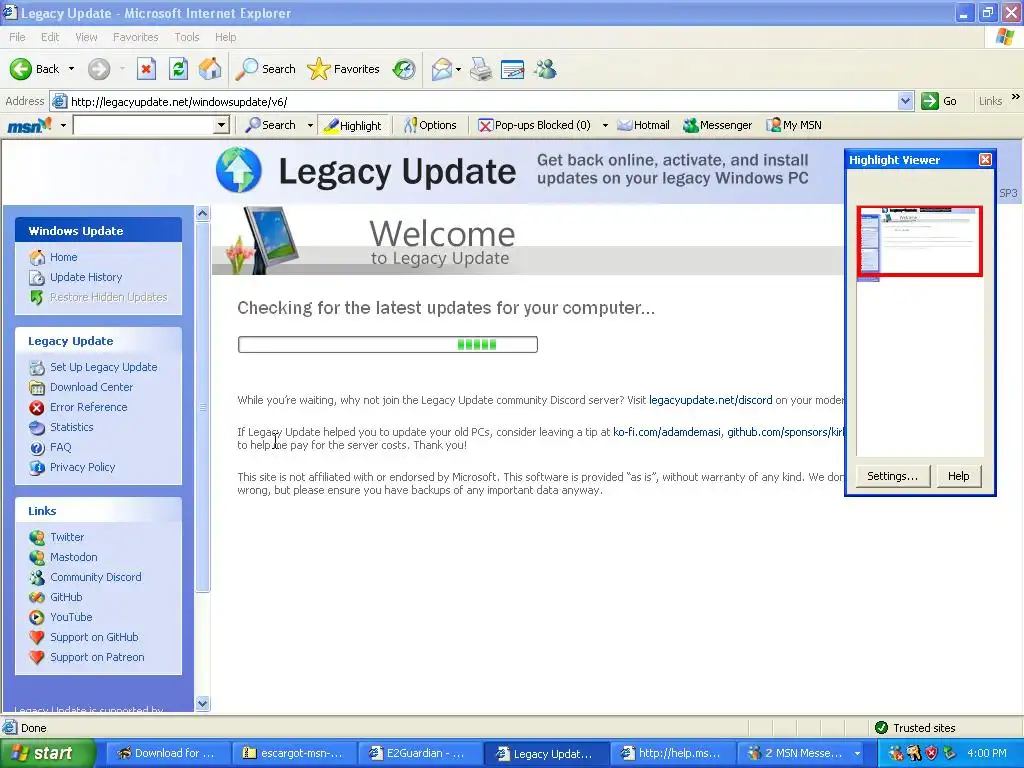
Task: Open the MSN Search button dropdown arrow
Action: coord(310,125)
